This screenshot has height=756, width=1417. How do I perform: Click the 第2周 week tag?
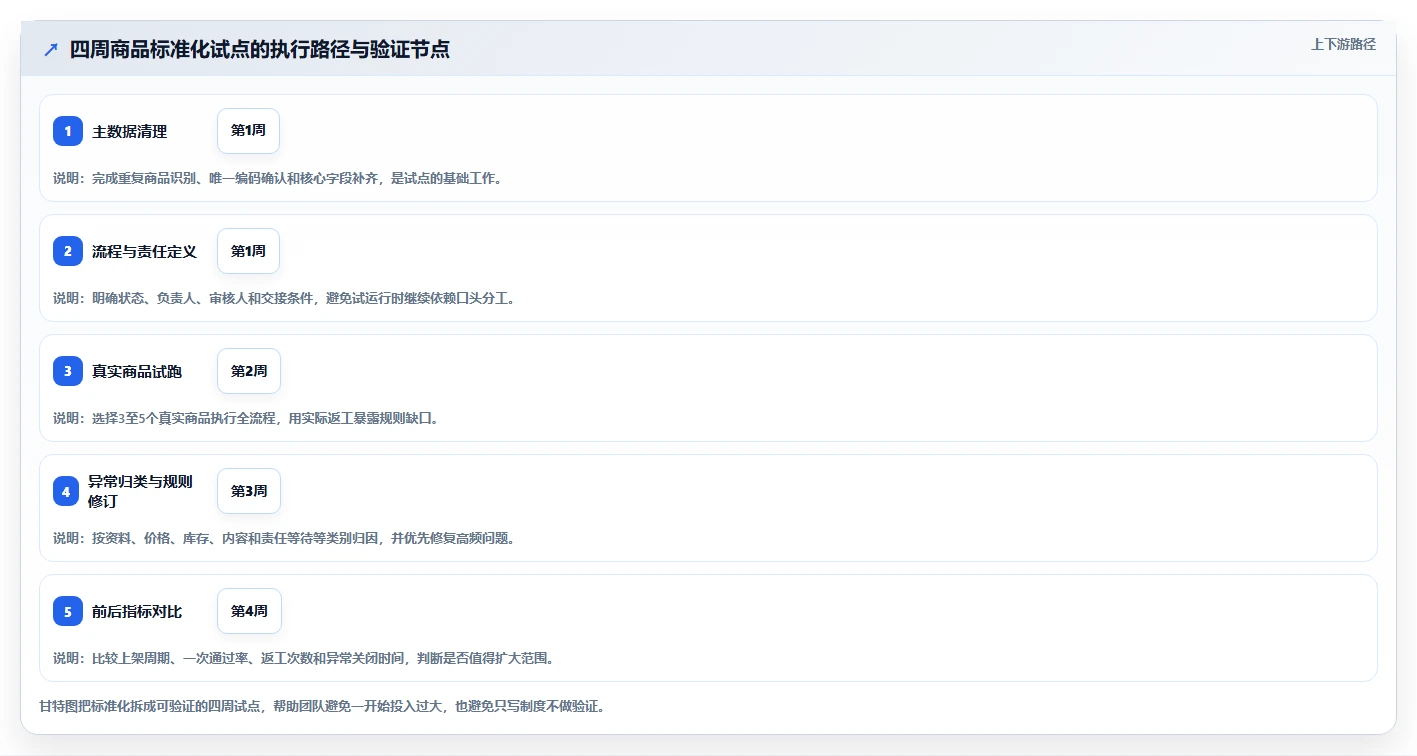[x=249, y=371]
